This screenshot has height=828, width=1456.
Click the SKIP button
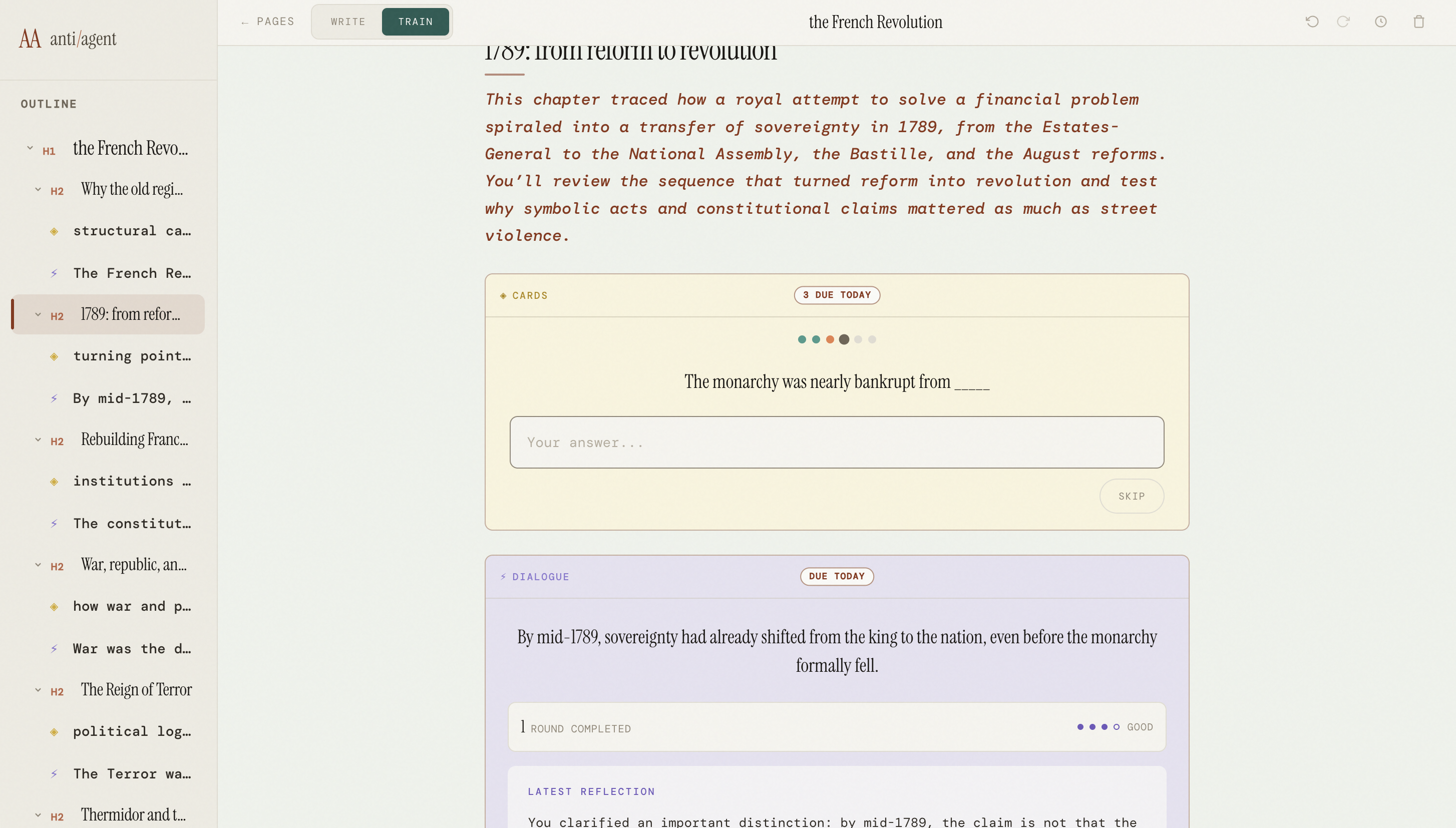pyautogui.click(x=1131, y=496)
